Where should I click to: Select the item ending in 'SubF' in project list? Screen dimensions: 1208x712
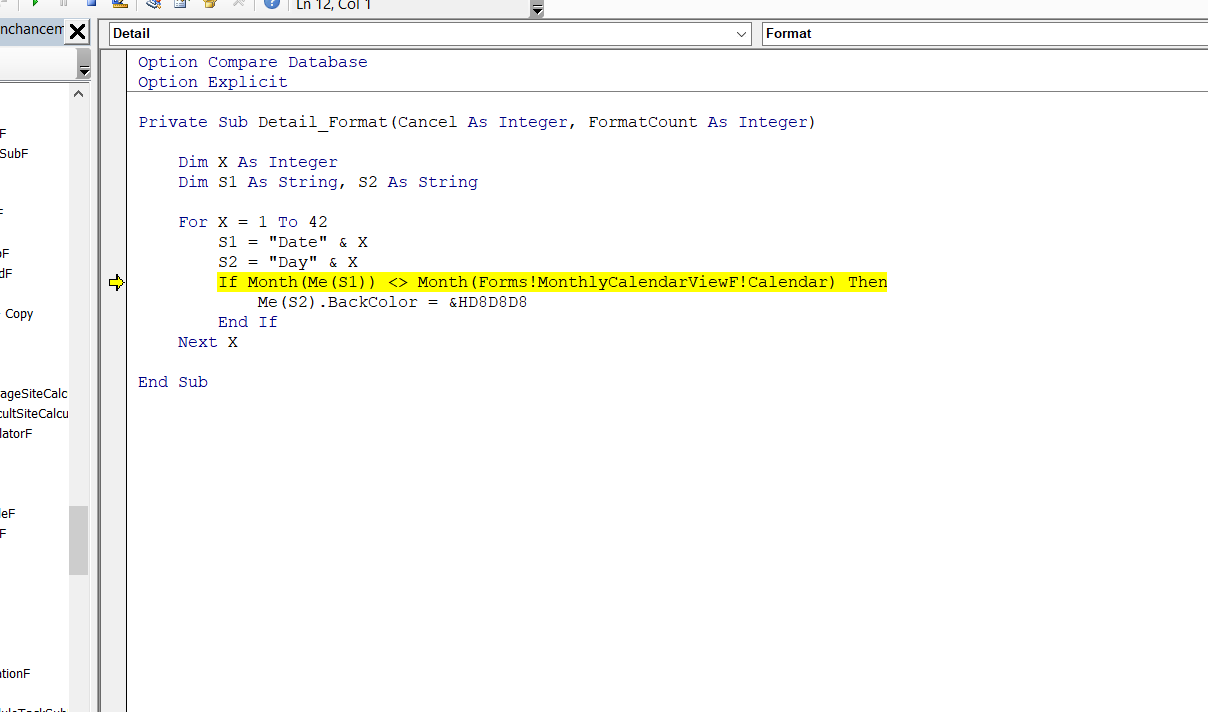coord(14,154)
